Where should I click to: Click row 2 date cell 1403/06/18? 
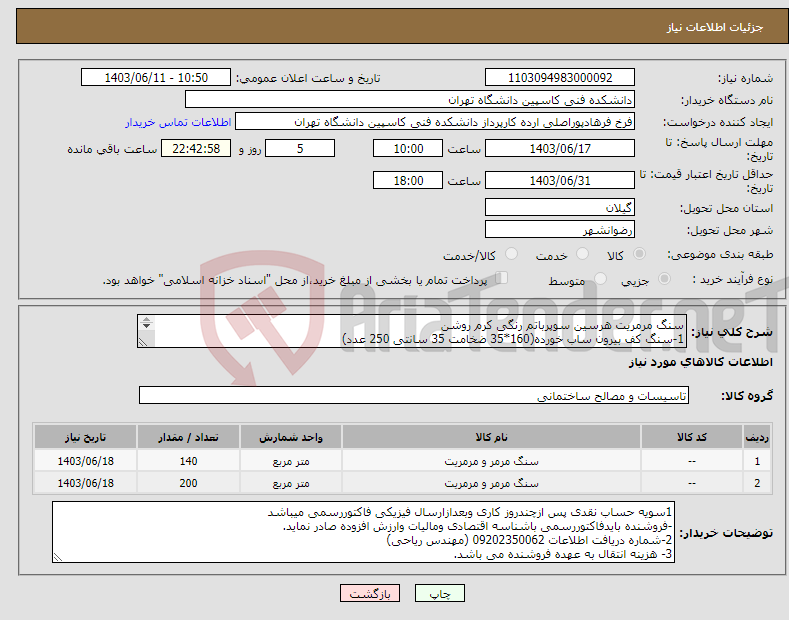[x=86, y=483]
